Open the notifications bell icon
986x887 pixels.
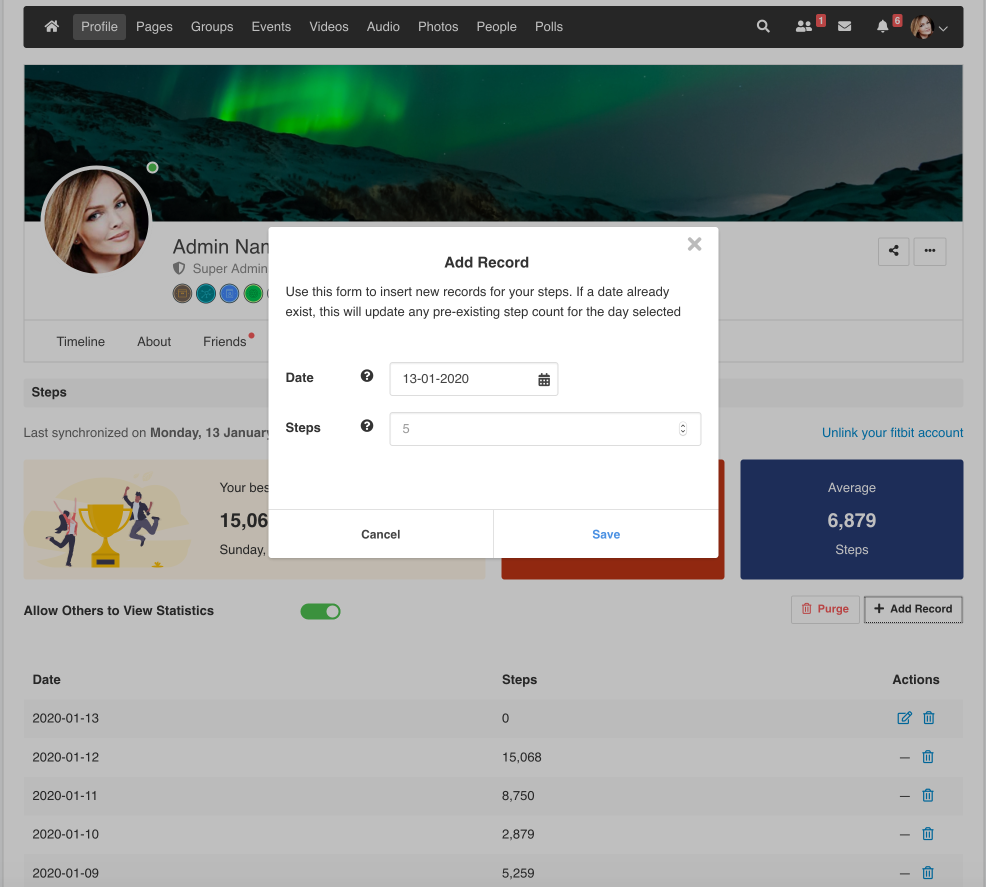[x=883, y=27]
